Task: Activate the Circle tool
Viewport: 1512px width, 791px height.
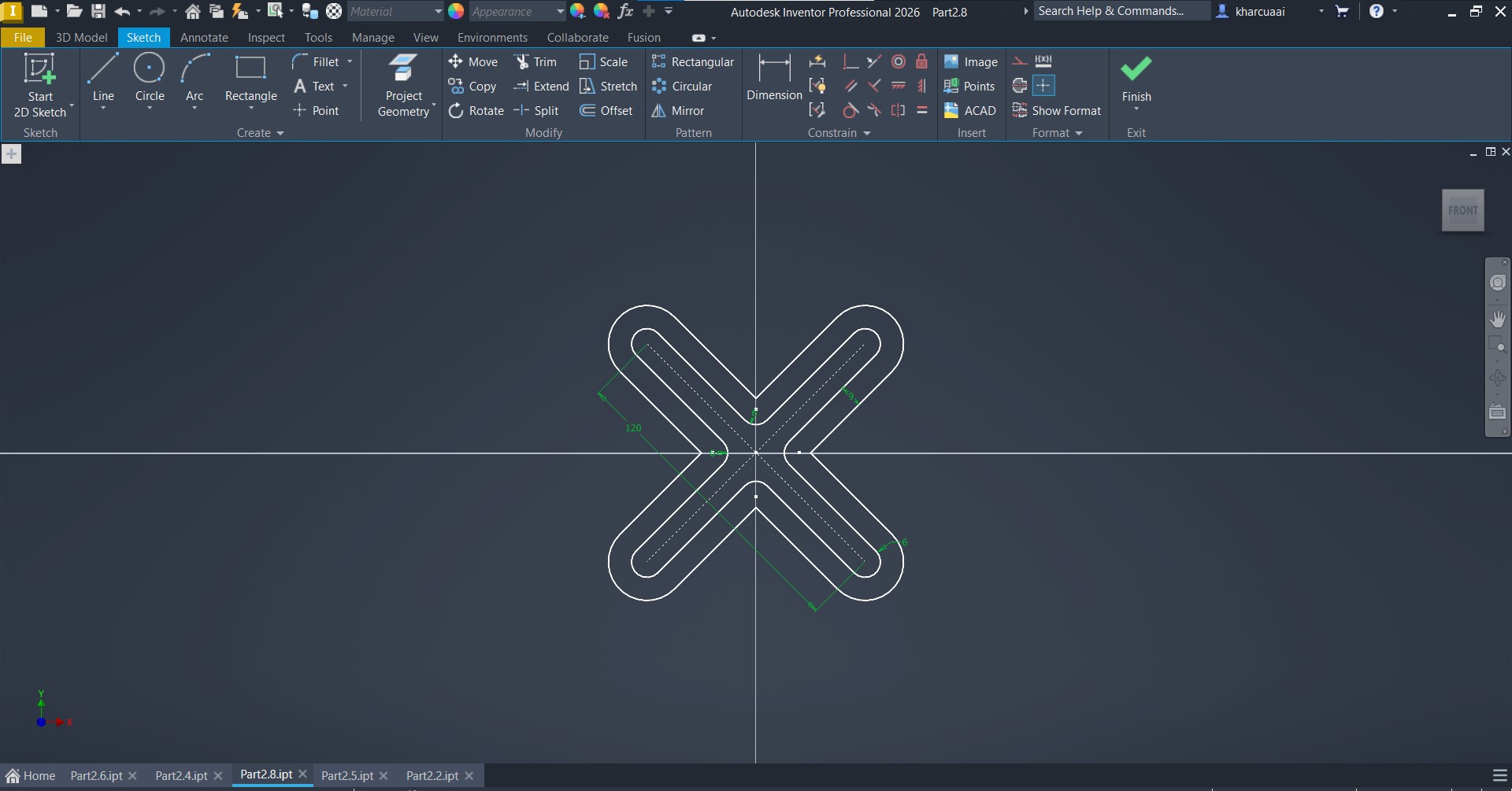Action: [x=150, y=77]
